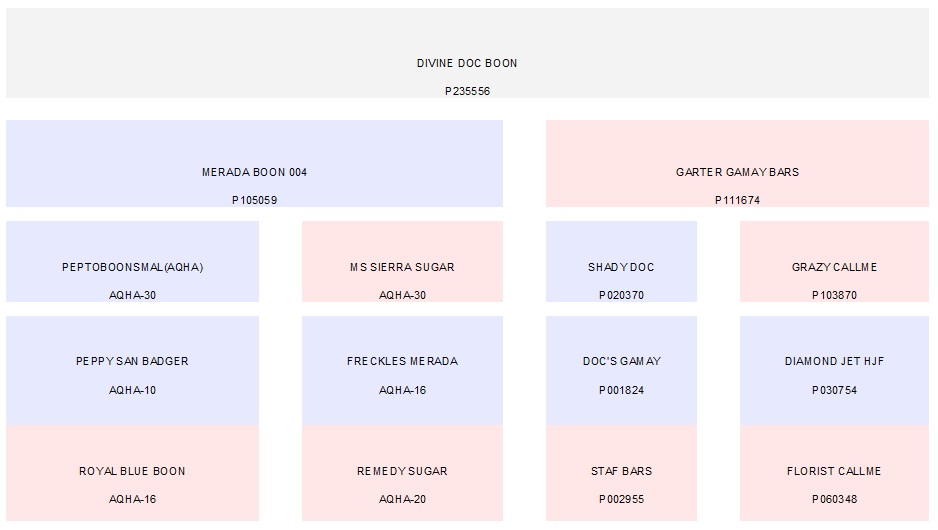Screen dimensions: 938x530
Task: Open the PEPTOBOONSMAL (AQHA) entry
Action: click(x=132, y=267)
